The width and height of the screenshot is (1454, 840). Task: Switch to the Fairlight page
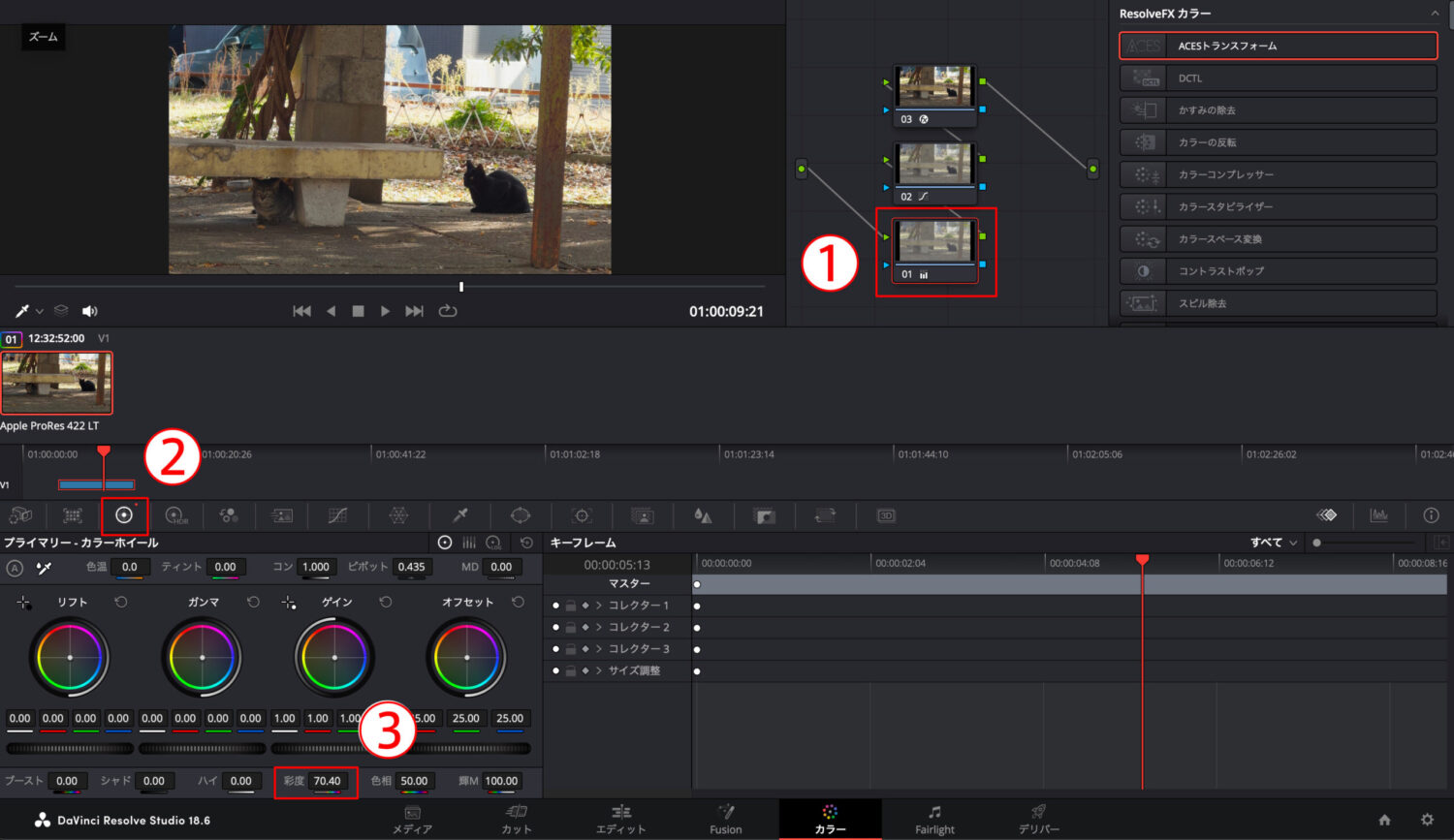[x=935, y=820]
